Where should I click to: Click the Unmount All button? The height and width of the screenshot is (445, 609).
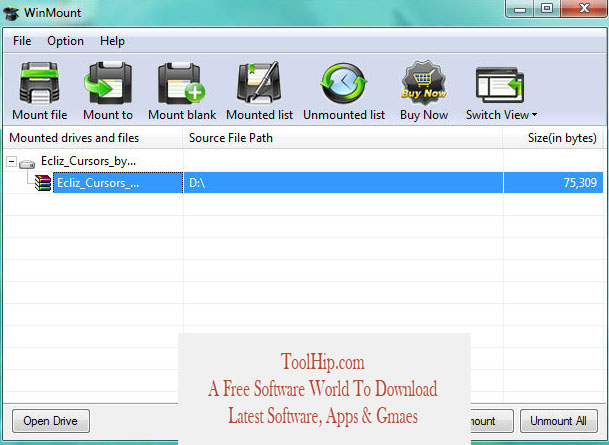(559, 421)
